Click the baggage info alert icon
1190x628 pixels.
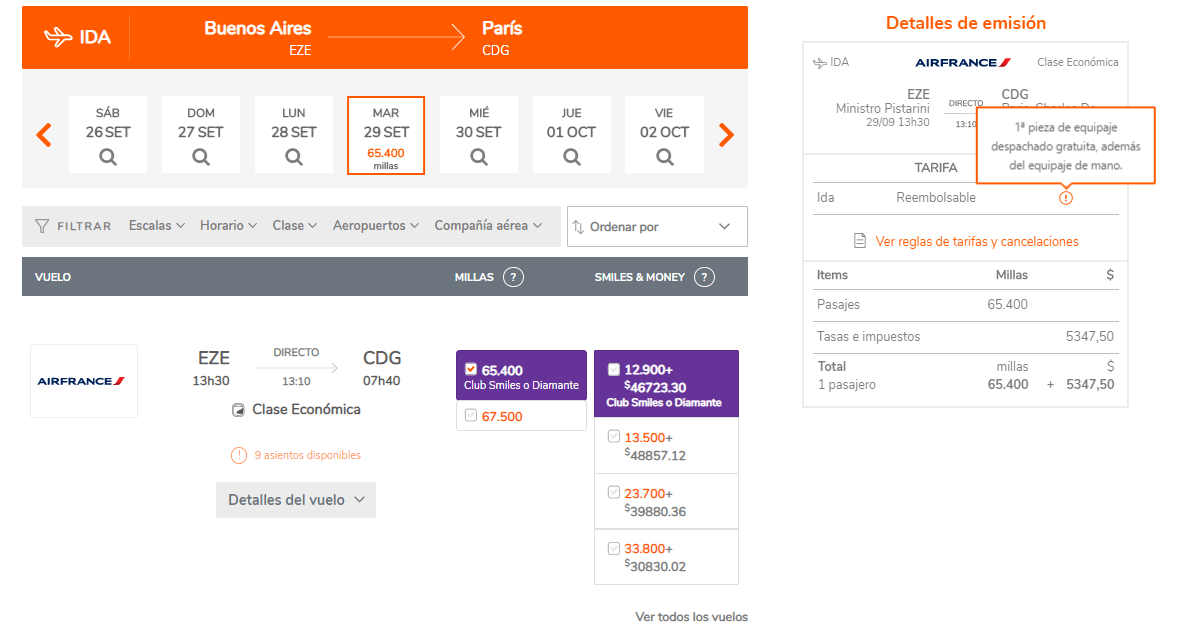point(1066,198)
